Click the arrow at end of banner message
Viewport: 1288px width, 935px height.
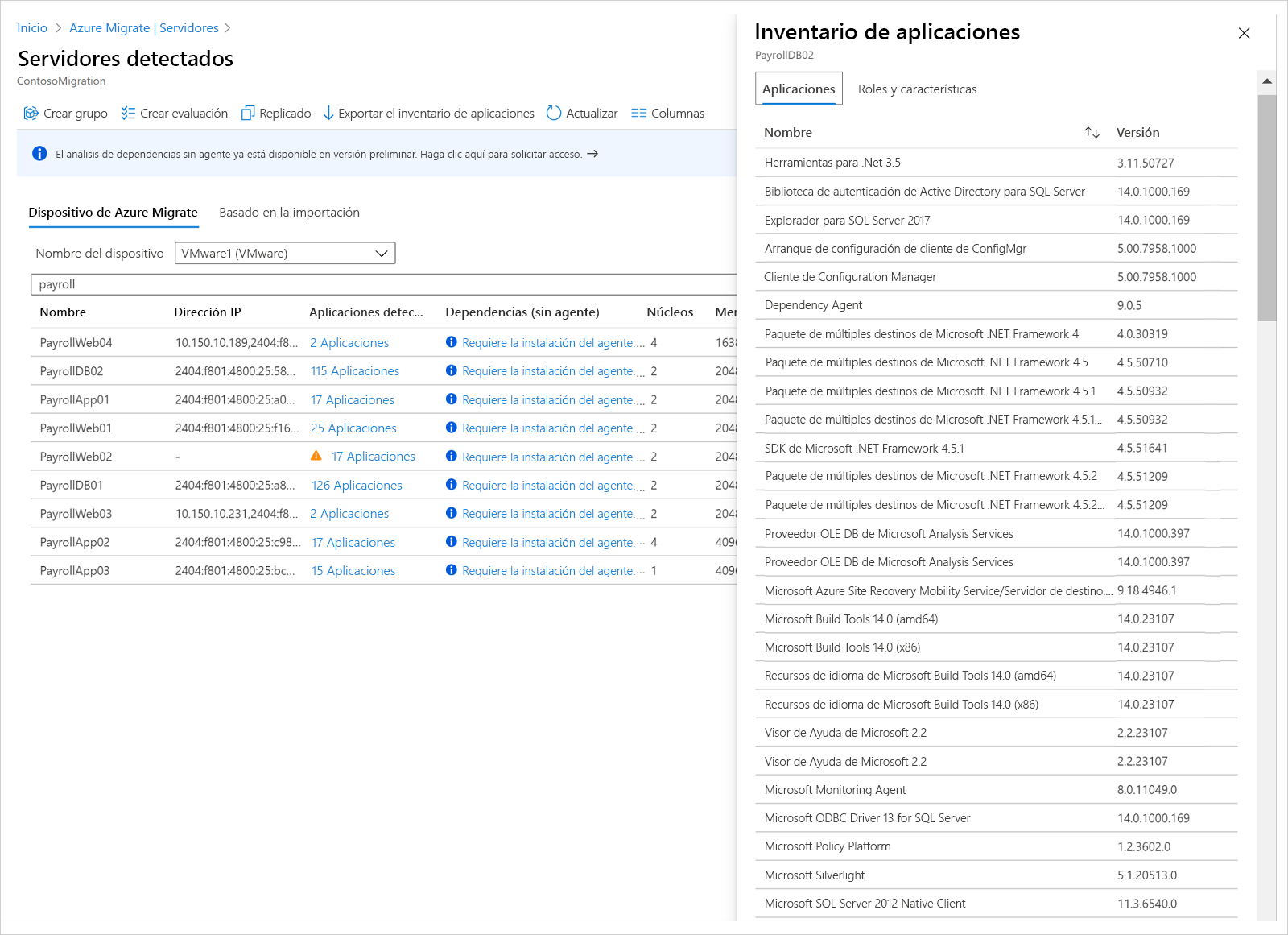(x=592, y=154)
